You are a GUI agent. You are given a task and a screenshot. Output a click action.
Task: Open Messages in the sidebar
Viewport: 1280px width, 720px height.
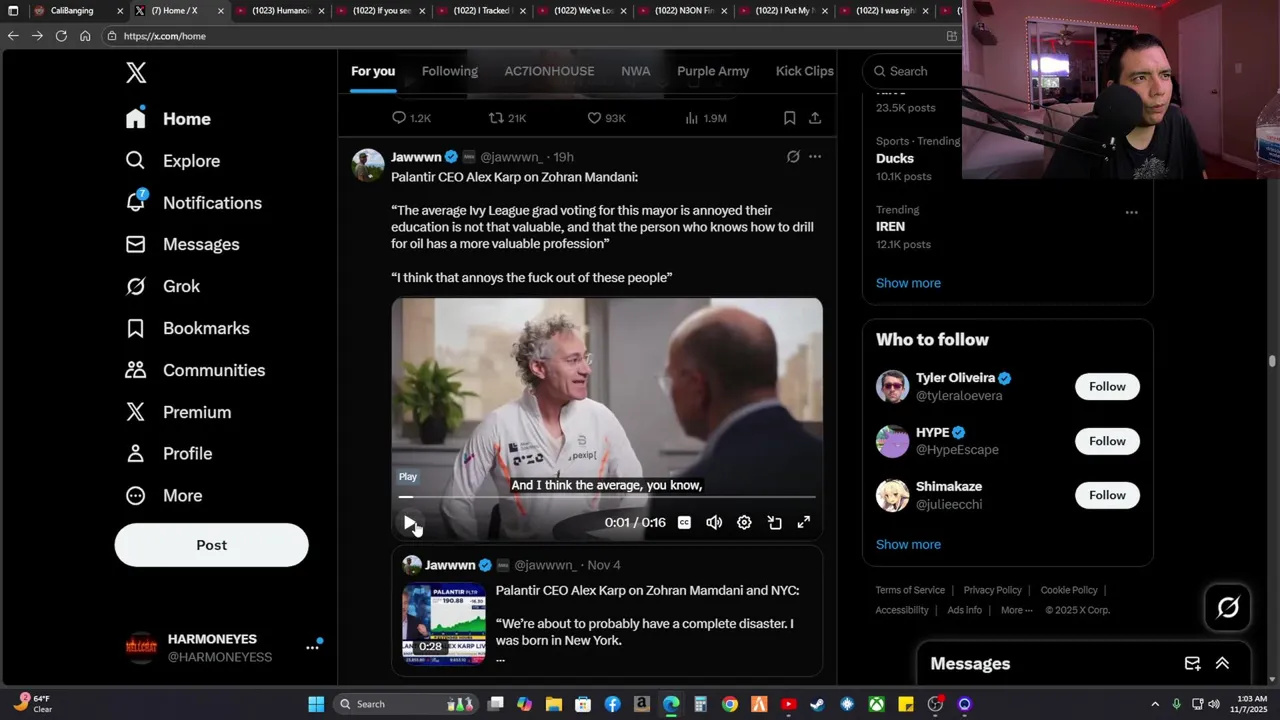pyautogui.click(x=182, y=245)
